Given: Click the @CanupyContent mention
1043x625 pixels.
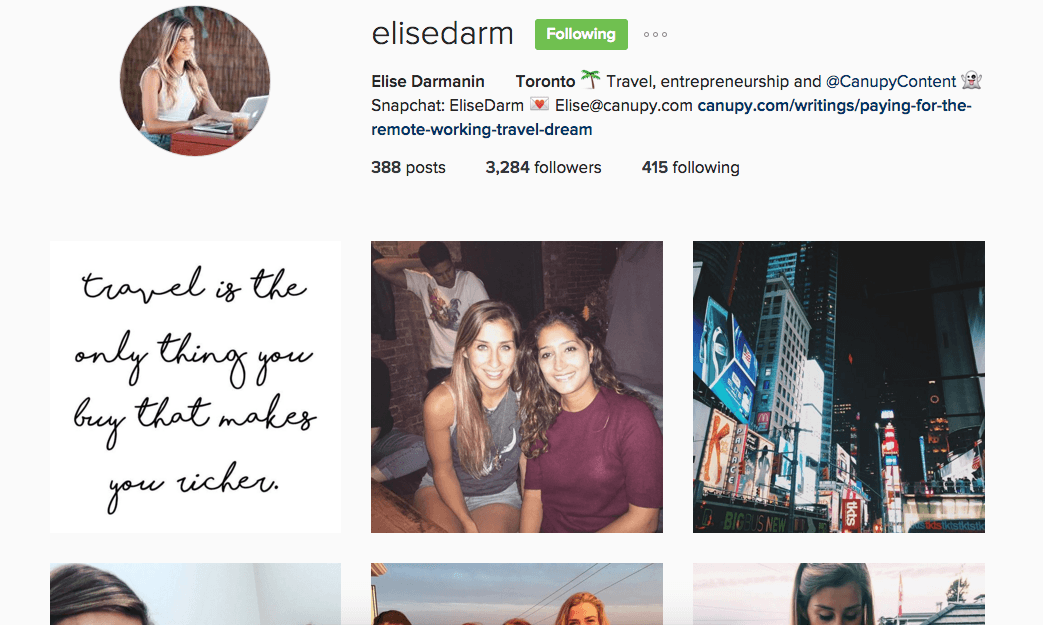Looking at the screenshot, I should point(891,81).
